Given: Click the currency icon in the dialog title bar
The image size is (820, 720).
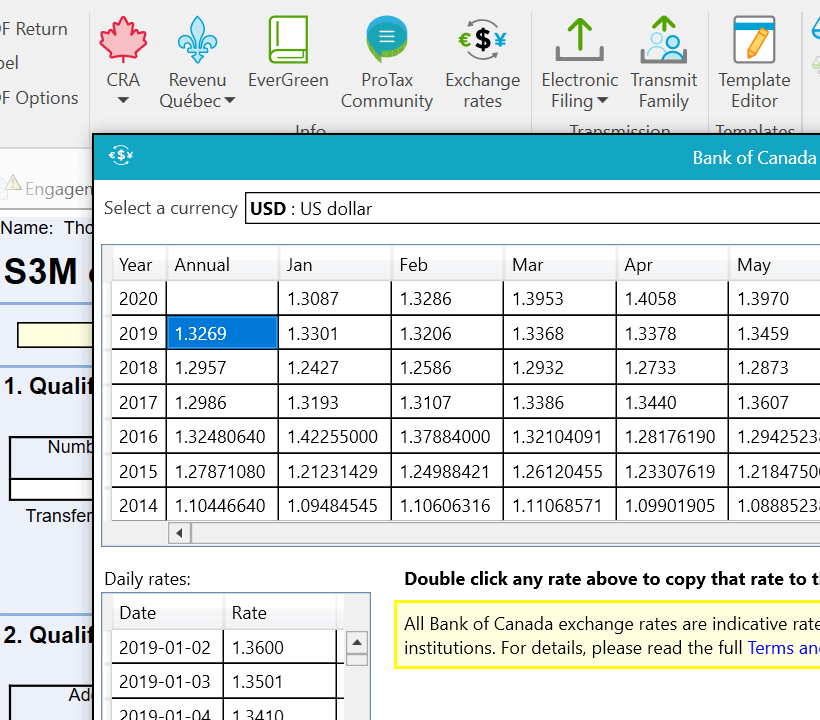Looking at the screenshot, I should point(121,155).
